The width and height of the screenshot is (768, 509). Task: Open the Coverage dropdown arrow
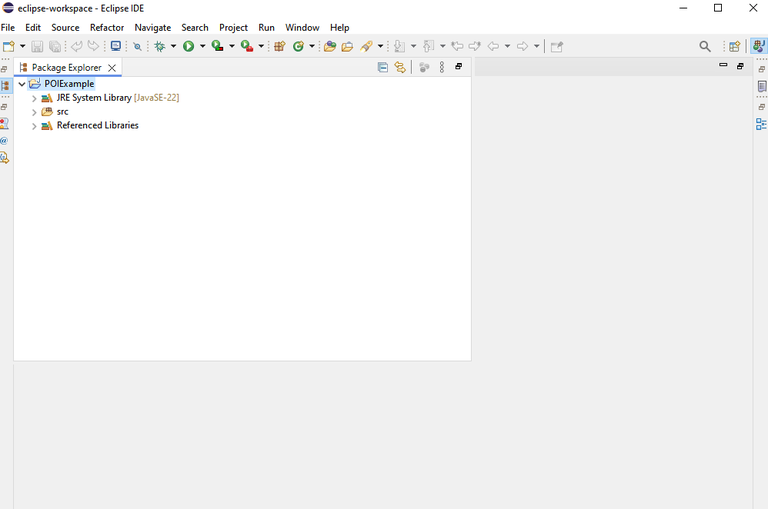(x=232, y=47)
